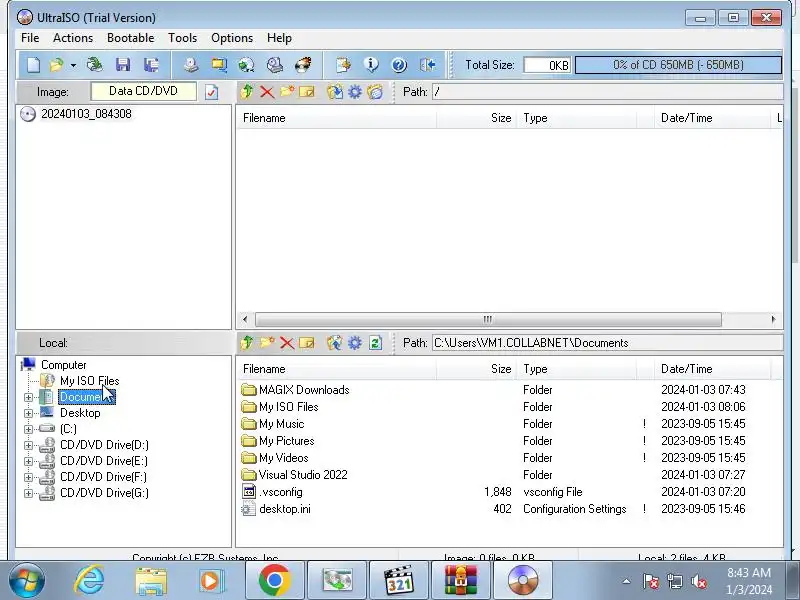Click the Burn CD/DVD Image flaming disc icon
Viewport: 800px width, 600px height.
303,65
